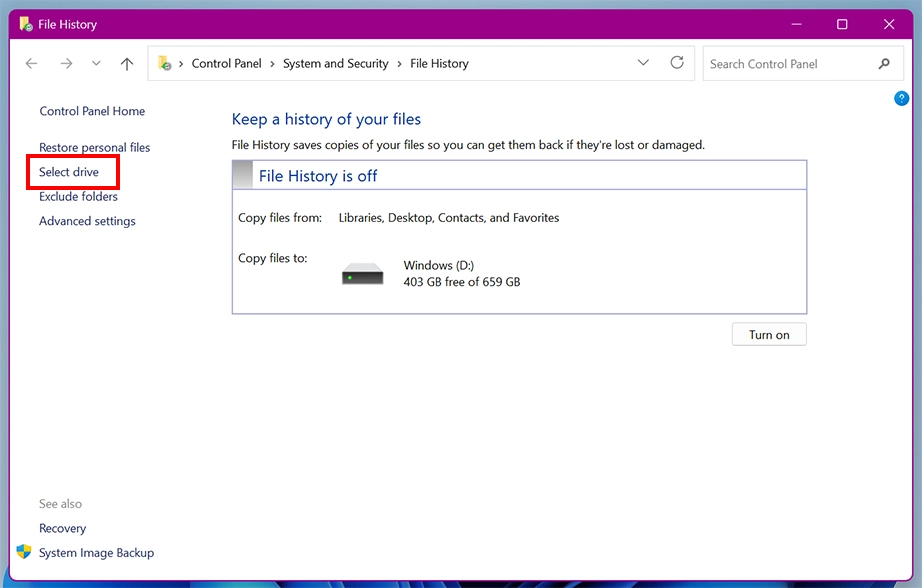Viewport: 922px width, 588px height.
Task: Open Restore personal files
Action: point(95,148)
